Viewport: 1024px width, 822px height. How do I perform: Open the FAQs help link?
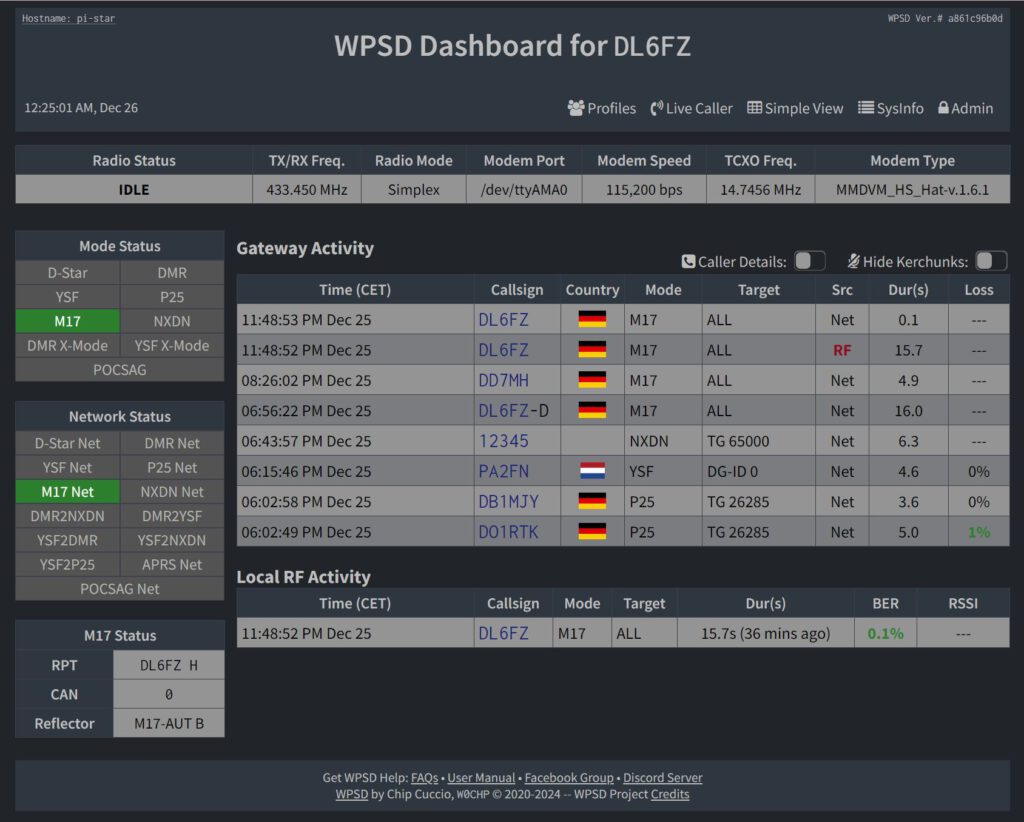(x=424, y=777)
